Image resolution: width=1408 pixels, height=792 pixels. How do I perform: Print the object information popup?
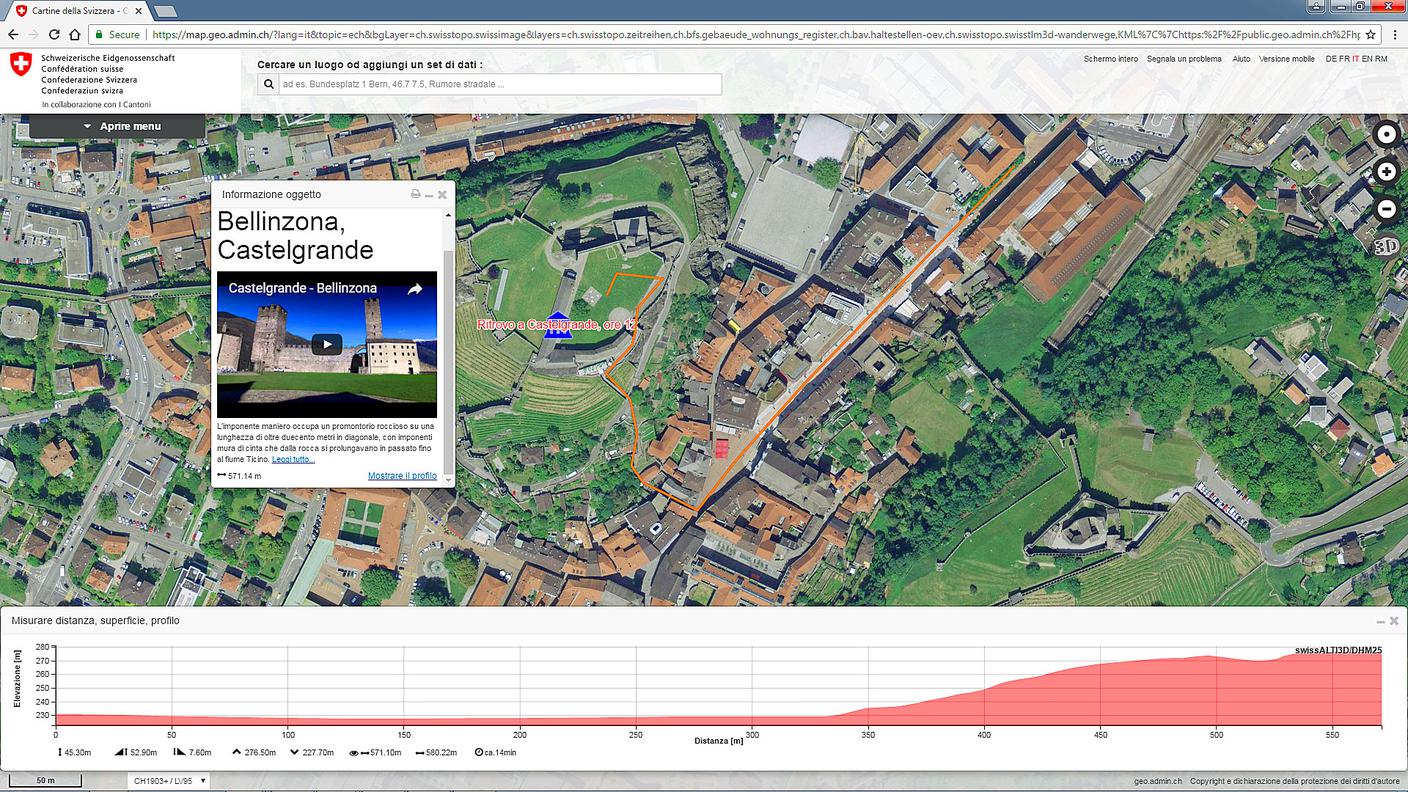[416, 194]
